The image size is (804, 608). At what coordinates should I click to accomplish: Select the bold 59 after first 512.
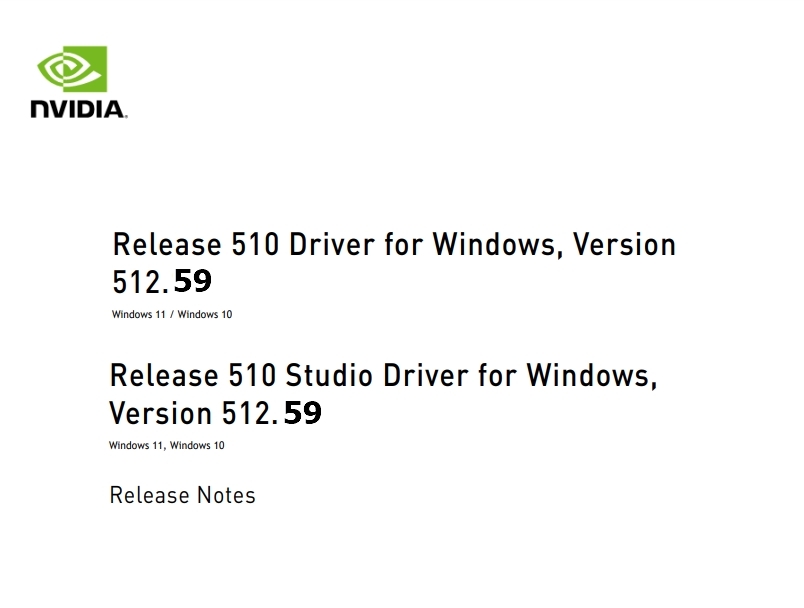pos(193,281)
